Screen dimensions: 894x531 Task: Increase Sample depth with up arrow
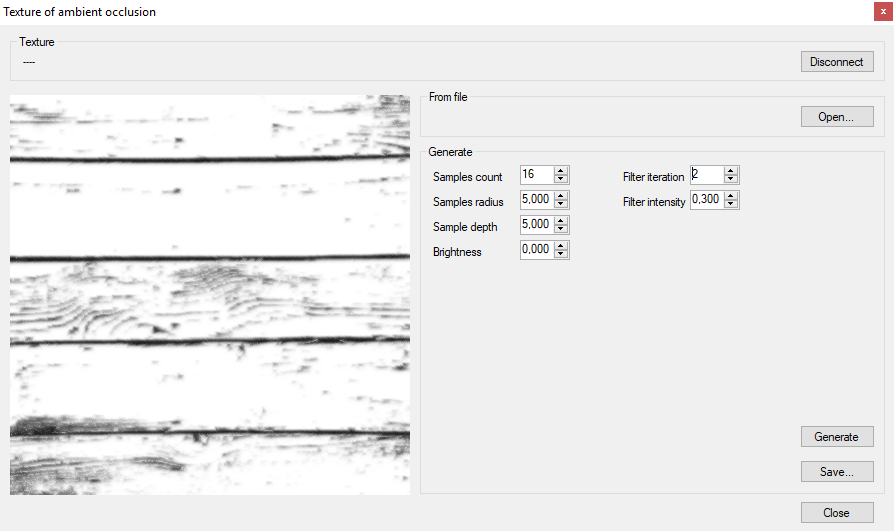pos(561,221)
